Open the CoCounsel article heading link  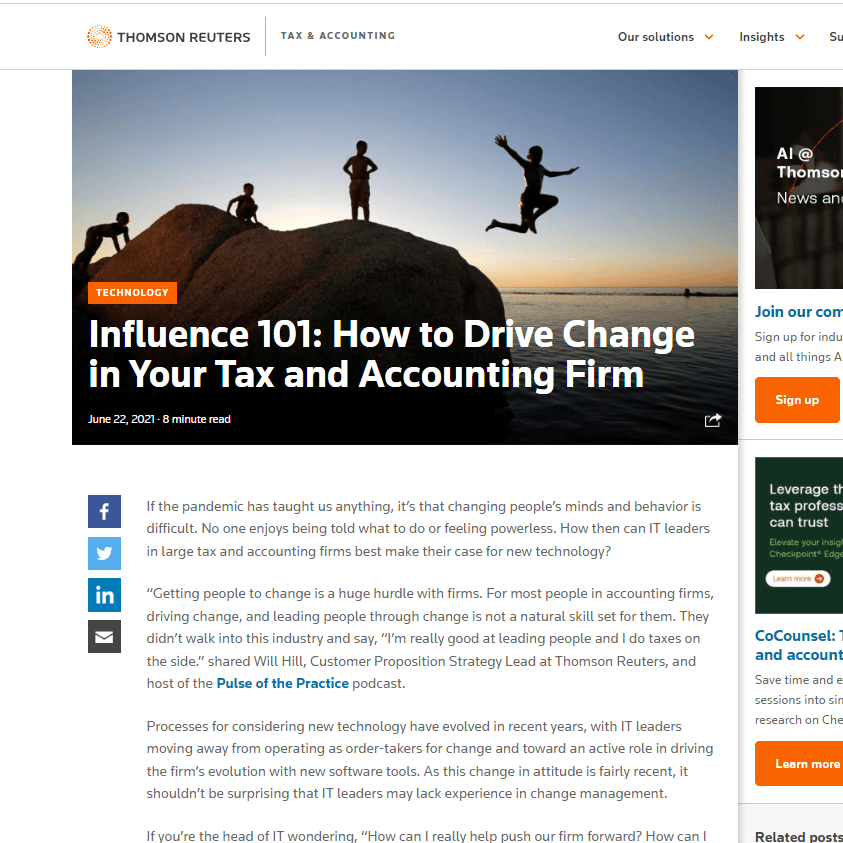click(x=799, y=645)
